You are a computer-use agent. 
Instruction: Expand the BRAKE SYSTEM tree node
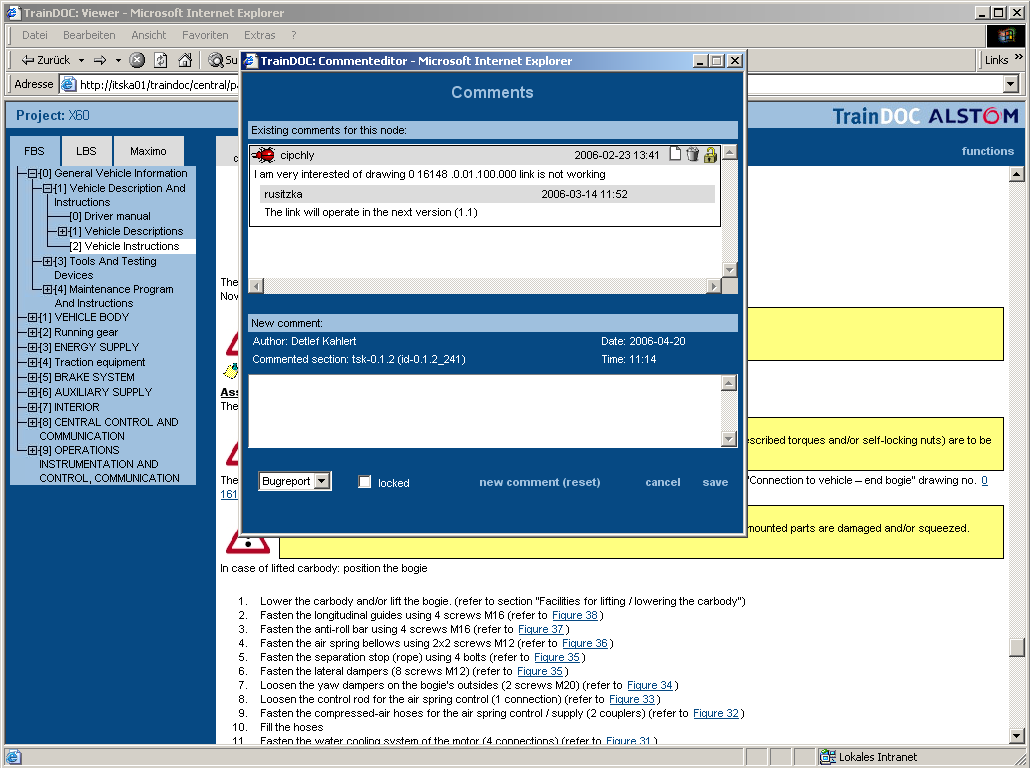32,377
